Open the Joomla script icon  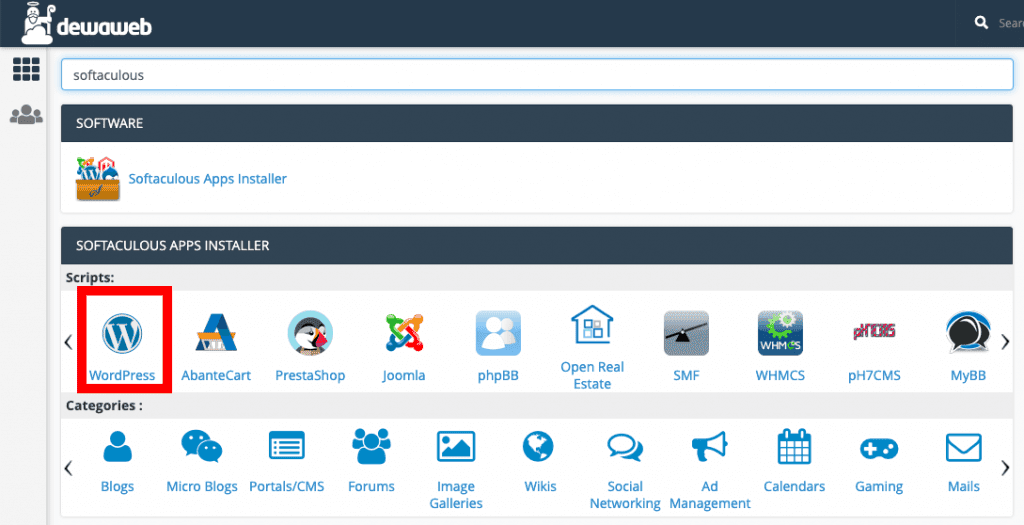point(404,333)
